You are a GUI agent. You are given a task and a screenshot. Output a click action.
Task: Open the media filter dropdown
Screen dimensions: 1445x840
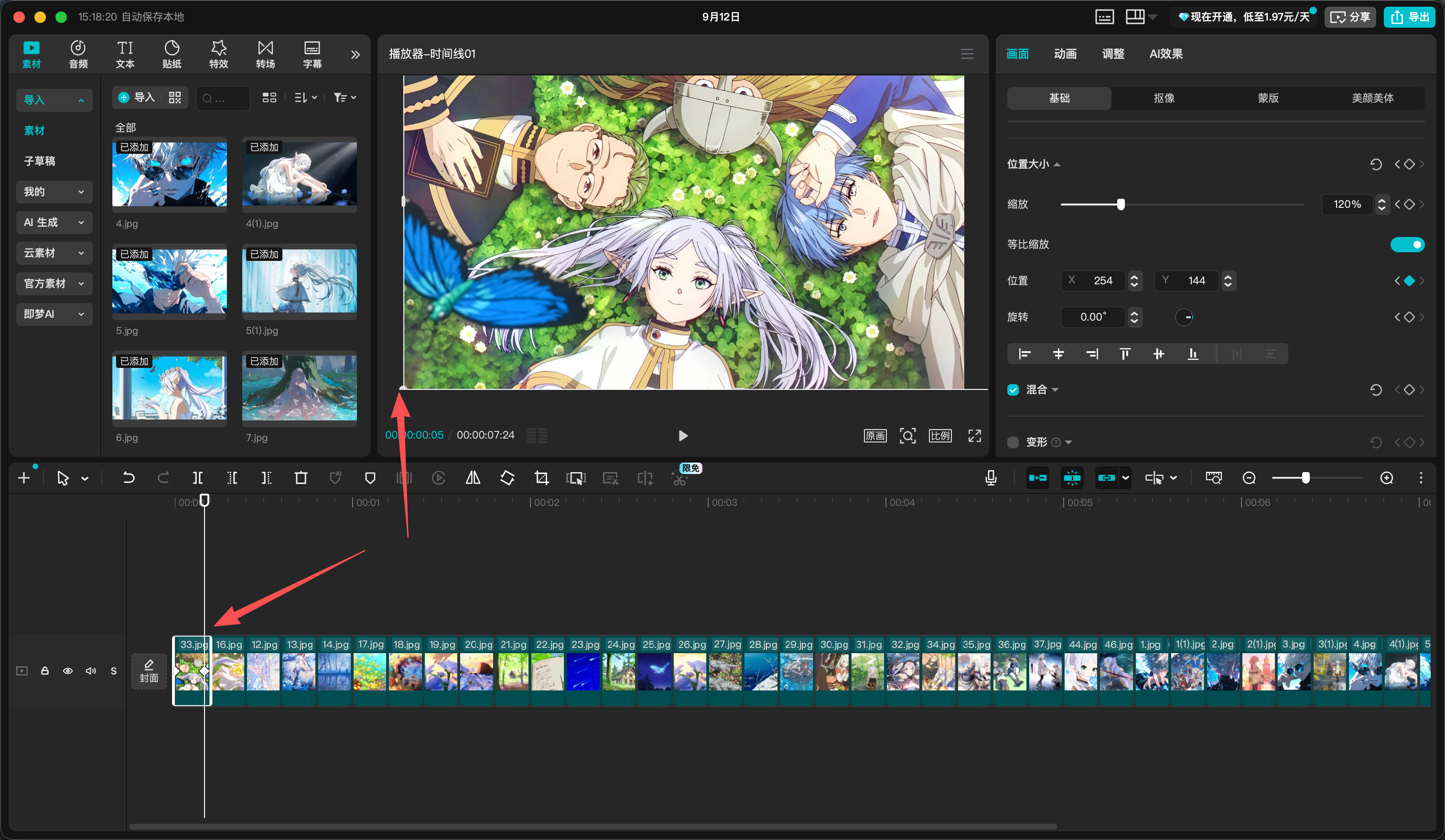345,98
